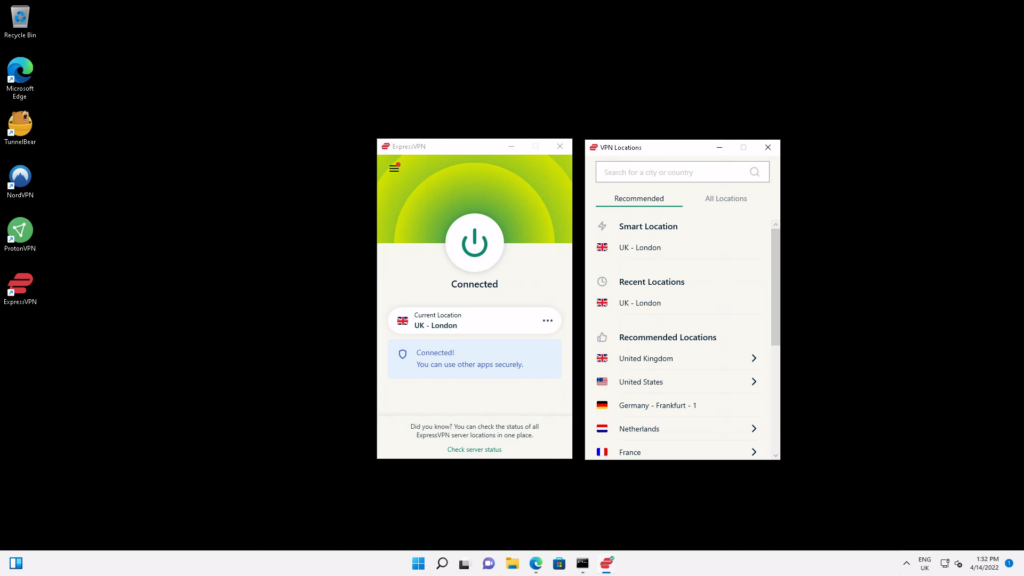The height and width of the screenshot is (576, 1024).
Task: Open the Windows Start menu
Action: click(418, 563)
